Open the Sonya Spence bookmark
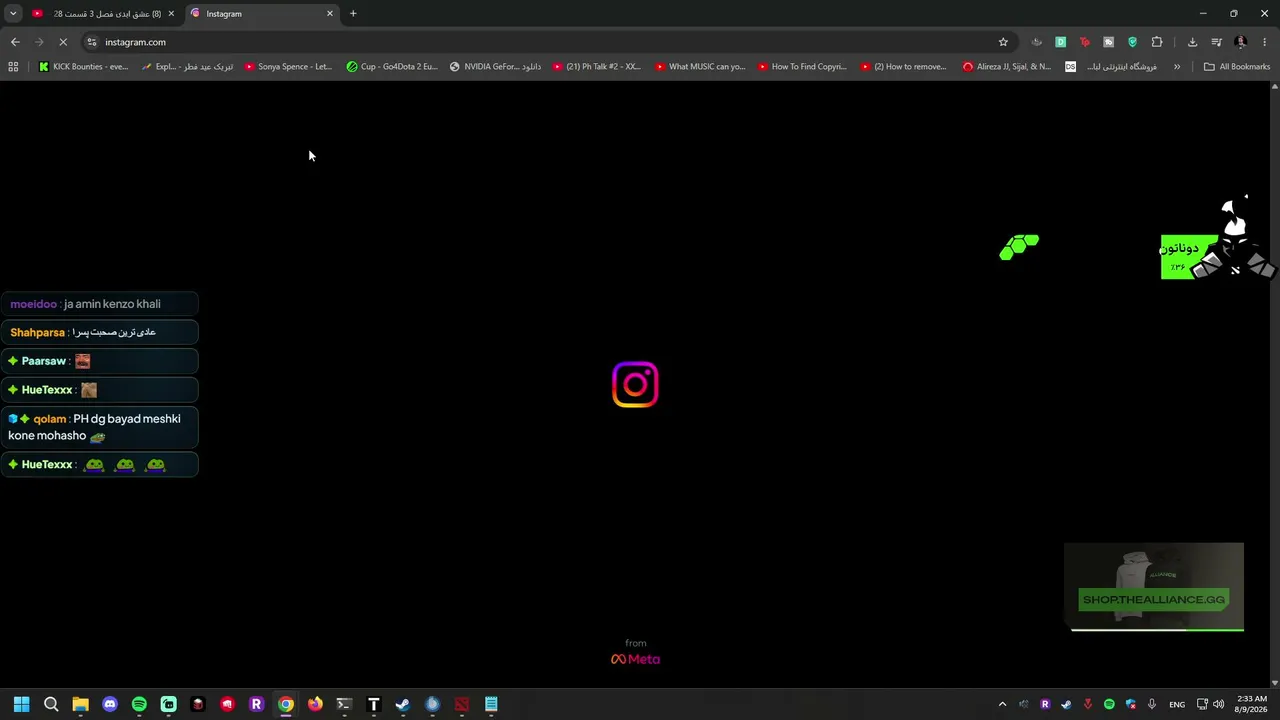Viewport: 1280px width, 720px height. [x=288, y=67]
